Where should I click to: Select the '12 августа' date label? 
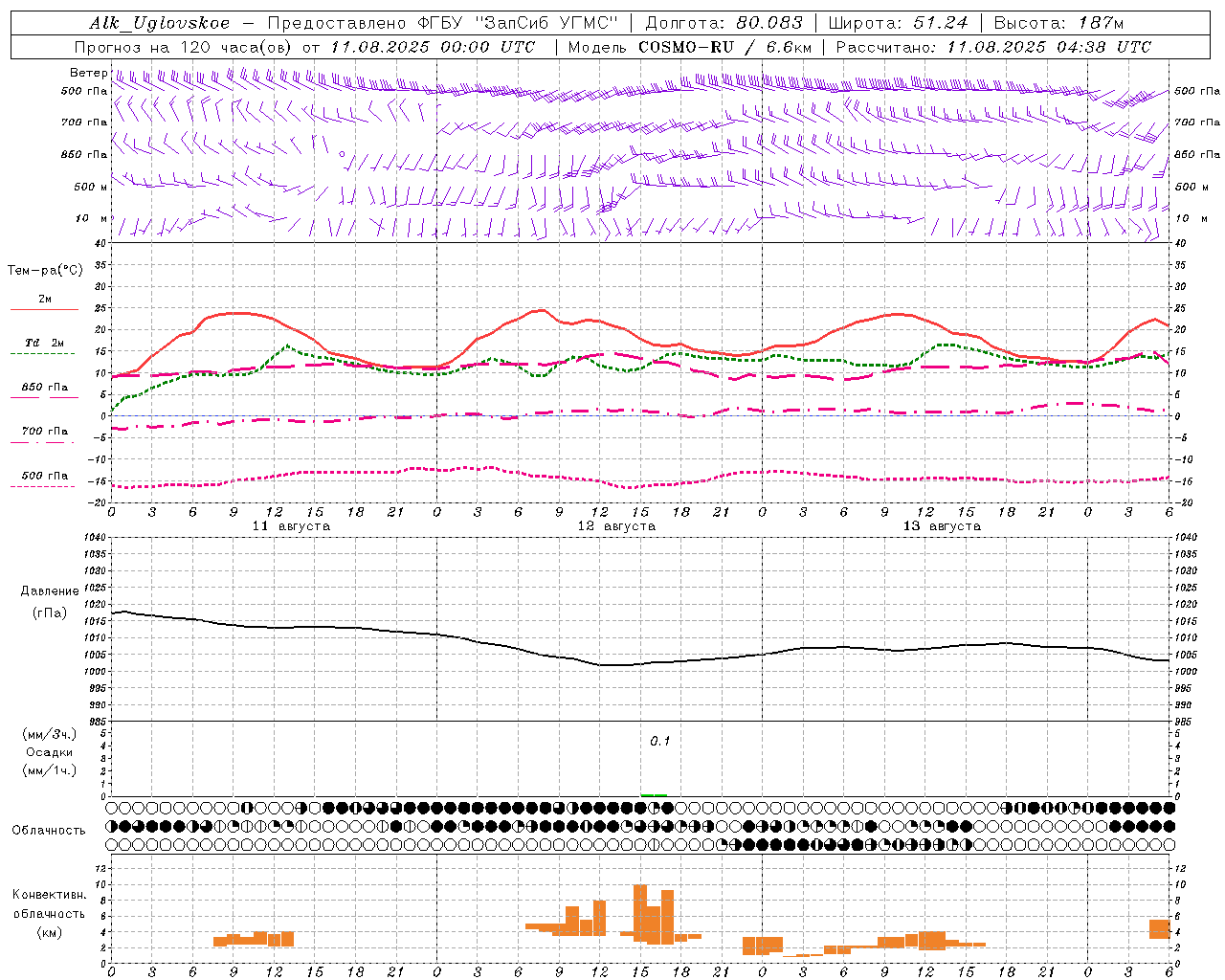coord(616,526)
